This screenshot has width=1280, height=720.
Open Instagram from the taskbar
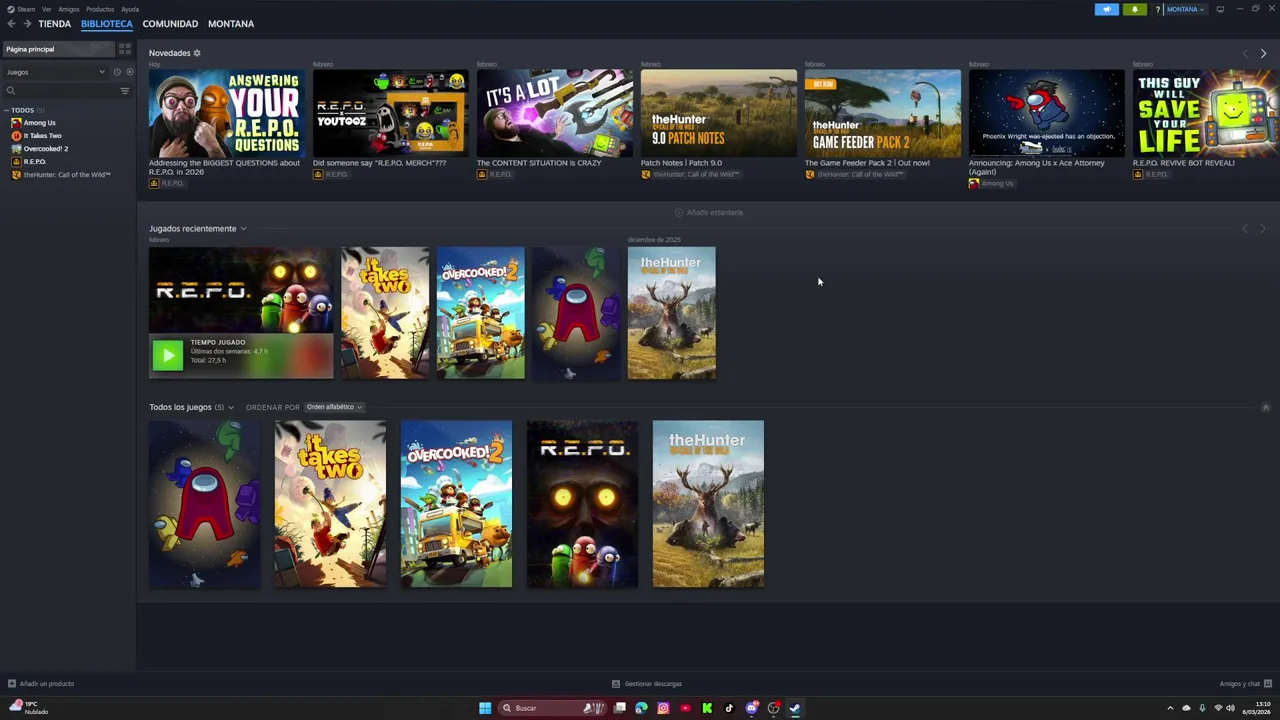point(663,708)
